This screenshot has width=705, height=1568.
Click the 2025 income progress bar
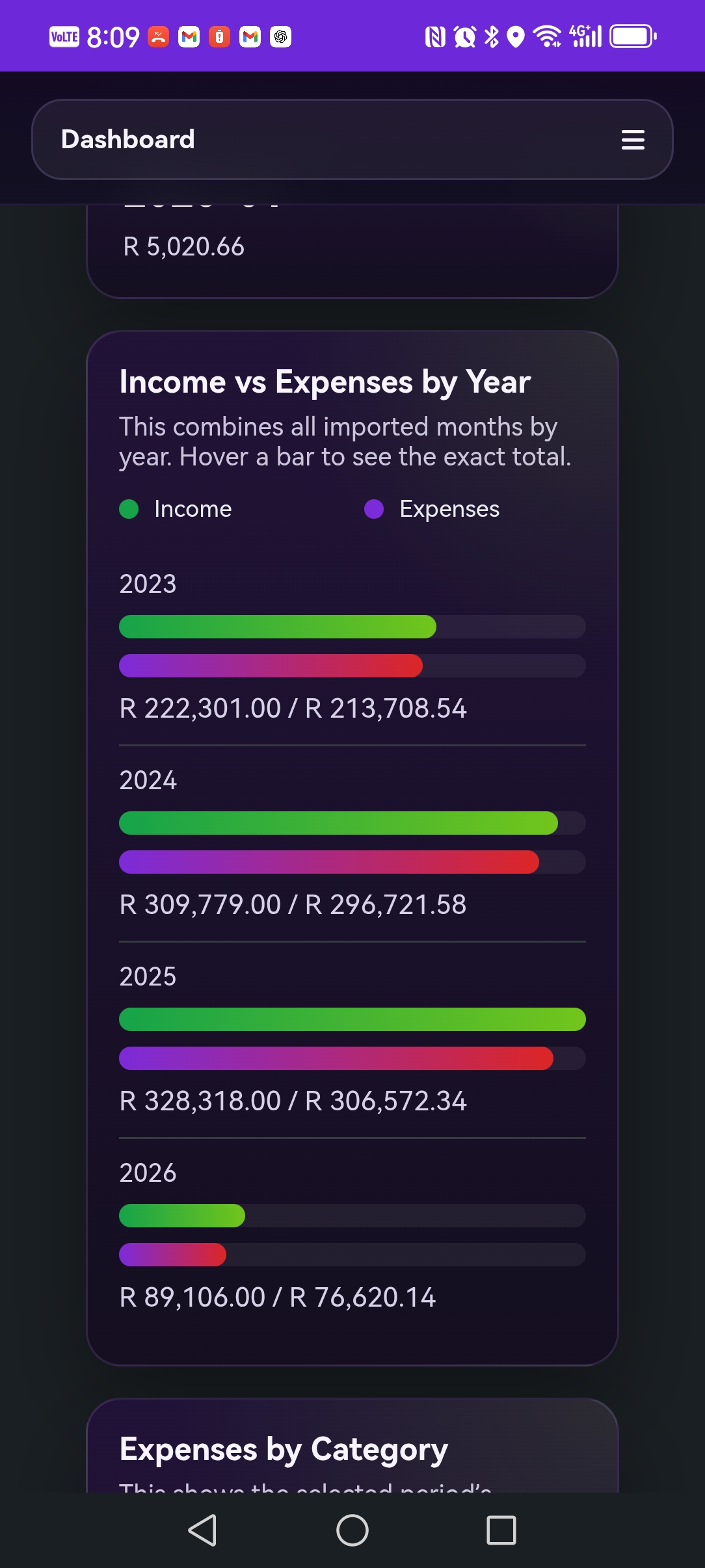pos(352,1019)
